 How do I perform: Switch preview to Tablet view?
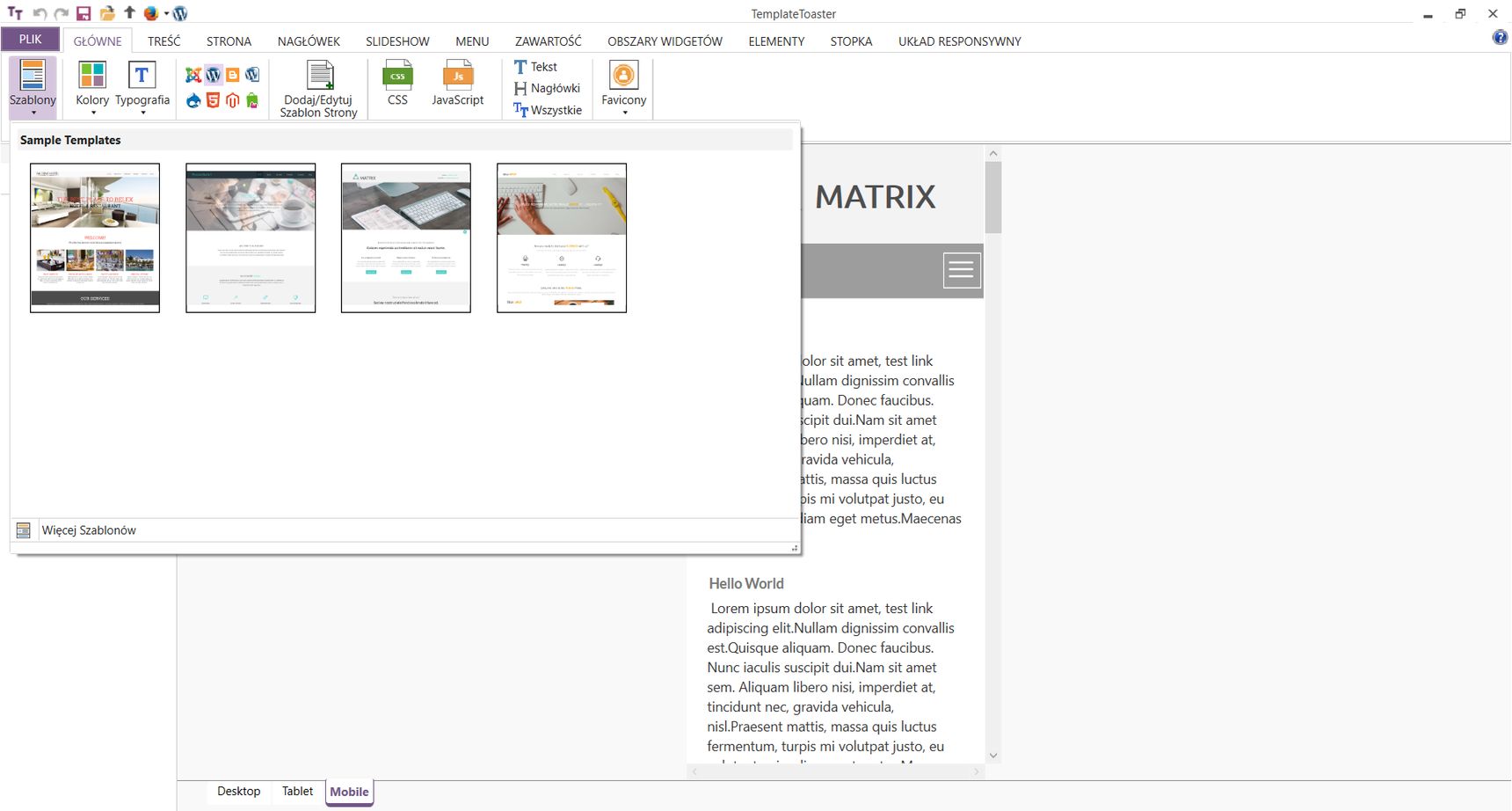297,792
